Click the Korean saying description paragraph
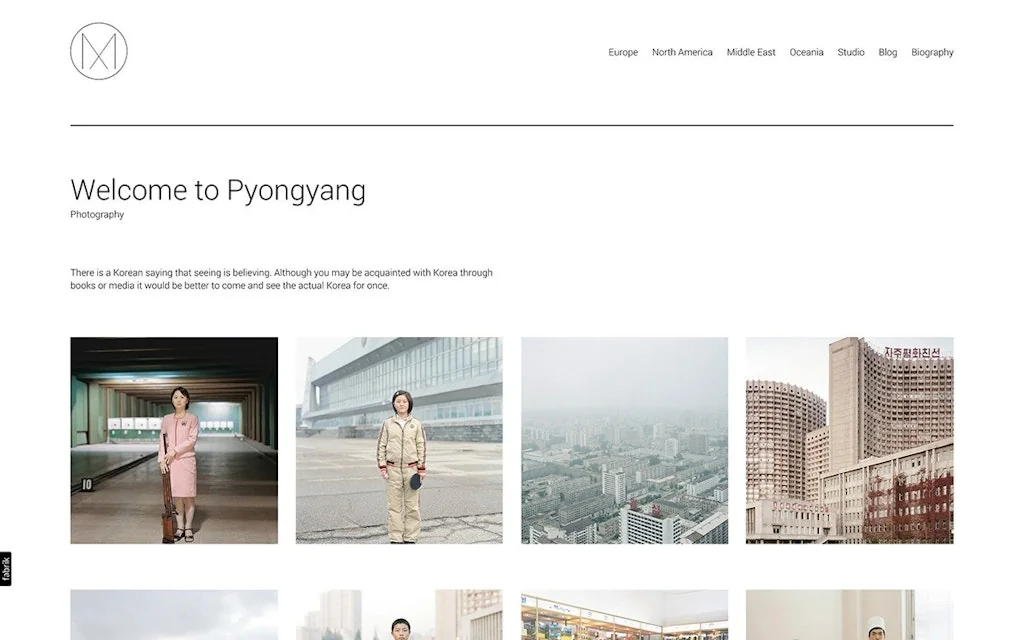 281,279
